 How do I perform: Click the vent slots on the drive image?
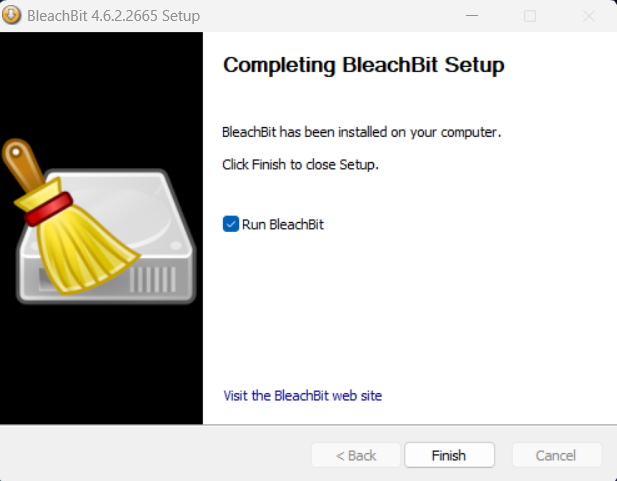pyautogui.click(x=152, y=279)
